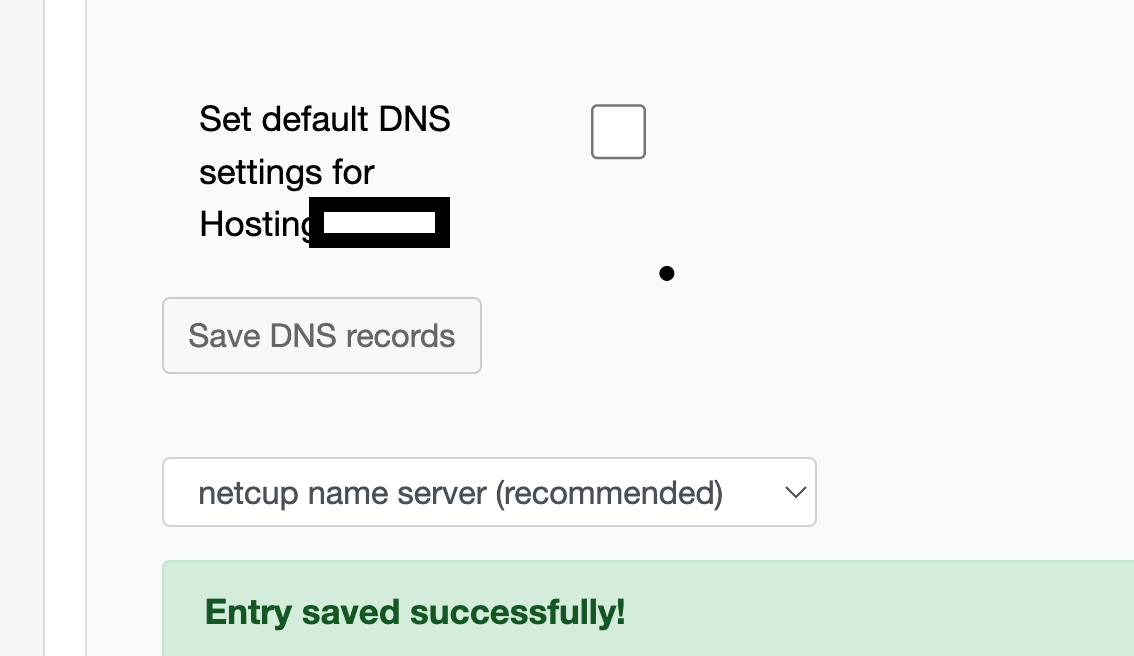Click the redacted black box after Hosting

click(380, 222)
